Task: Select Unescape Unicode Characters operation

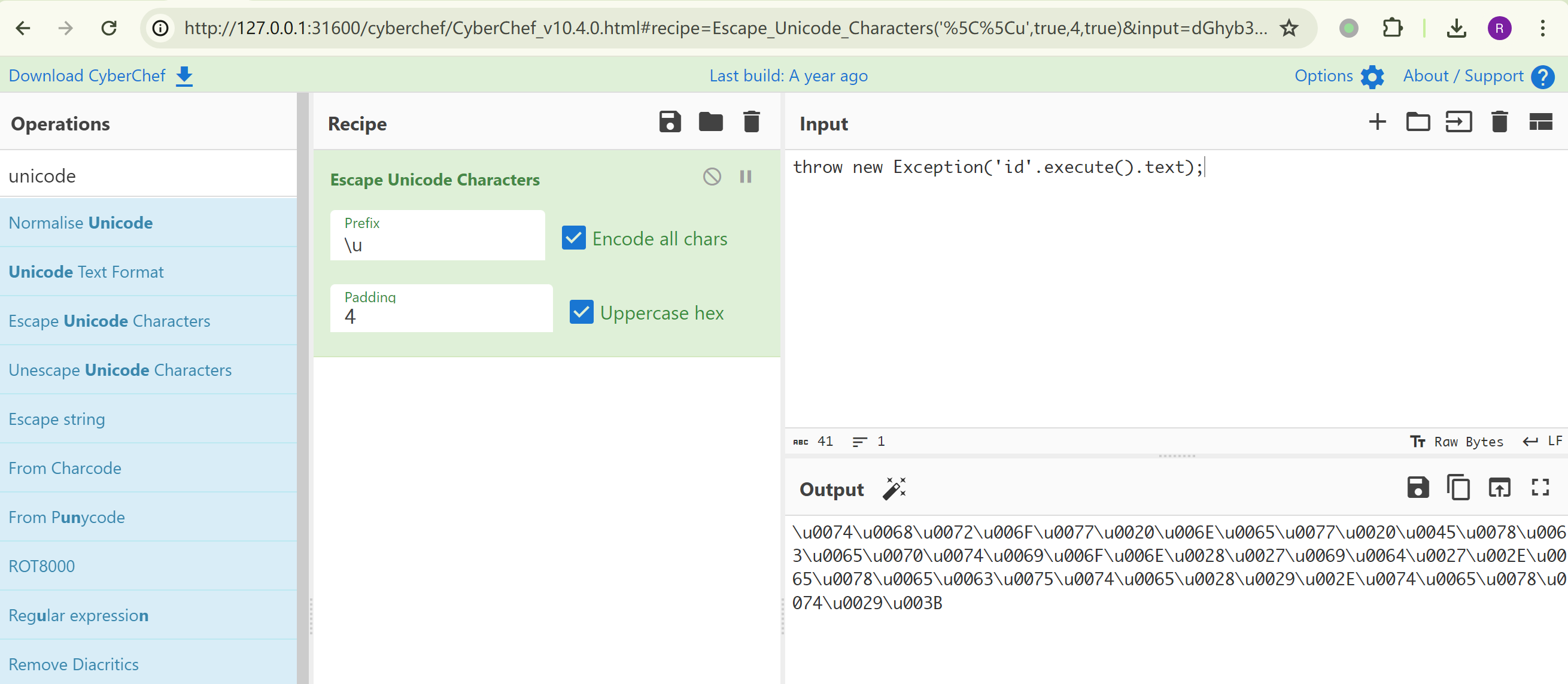Action: (x=120, y=370)
